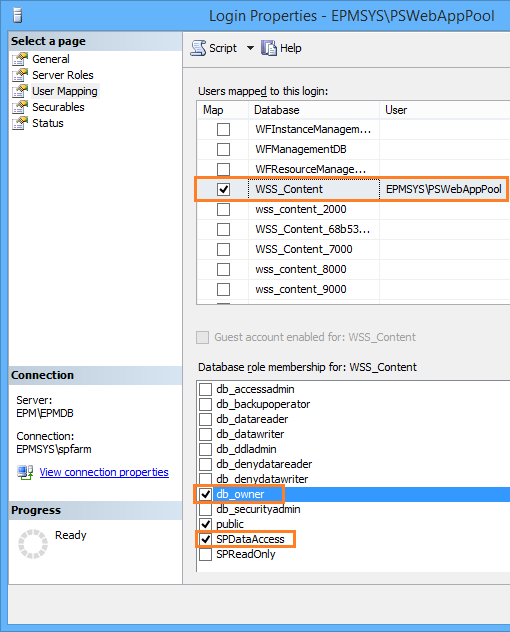Image resolution: width=510 pixels, height=632 pixels.
Task: Click the EPM\EPMDB server name text
Action: coord(45,414)
